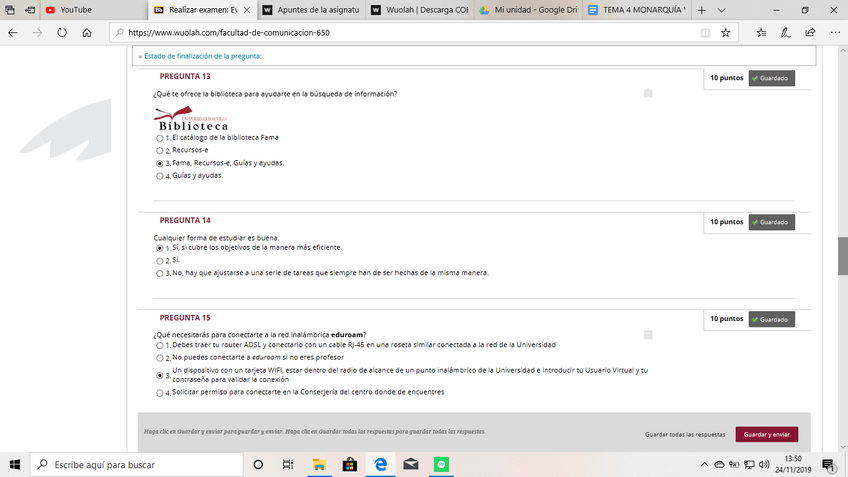Choose No, hay que ajustarse option

160,274
